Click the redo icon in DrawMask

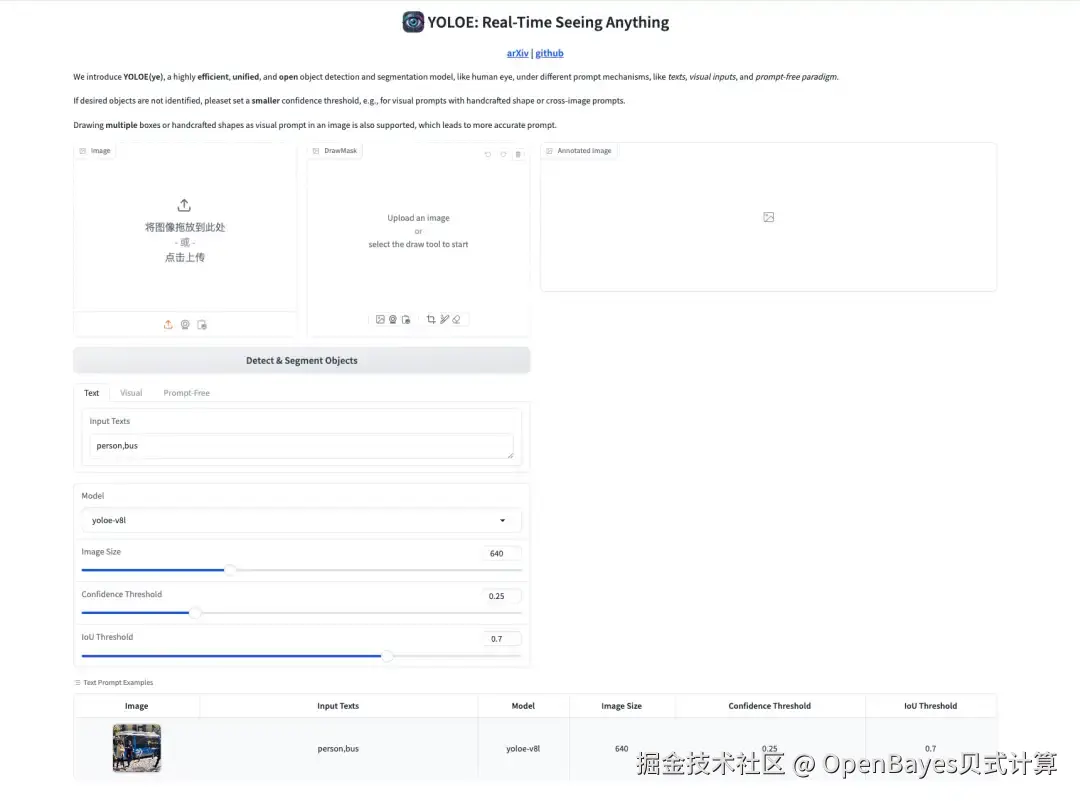503,154
